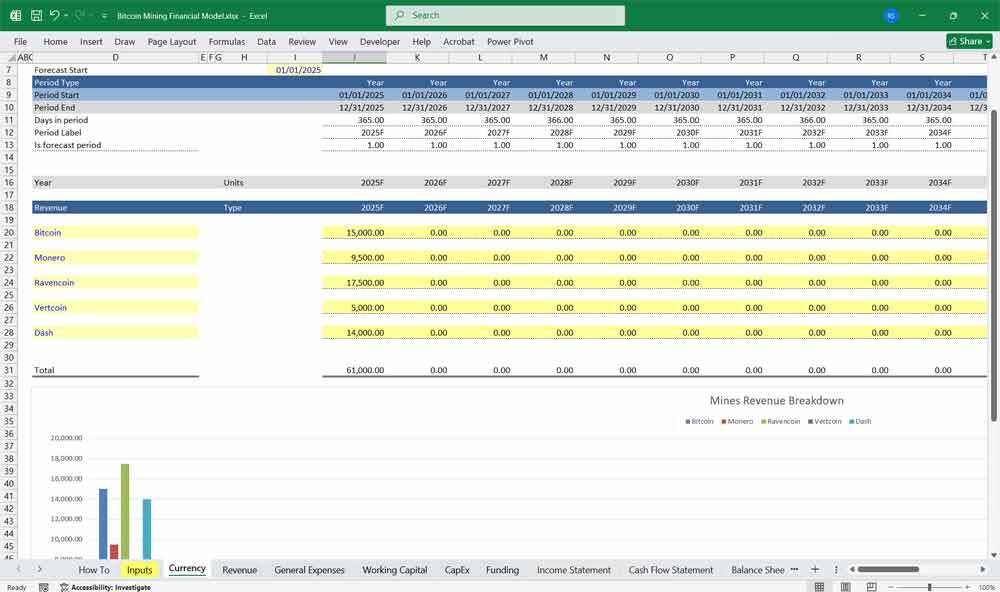Select the row 20 header

click(x=9, y=233)
